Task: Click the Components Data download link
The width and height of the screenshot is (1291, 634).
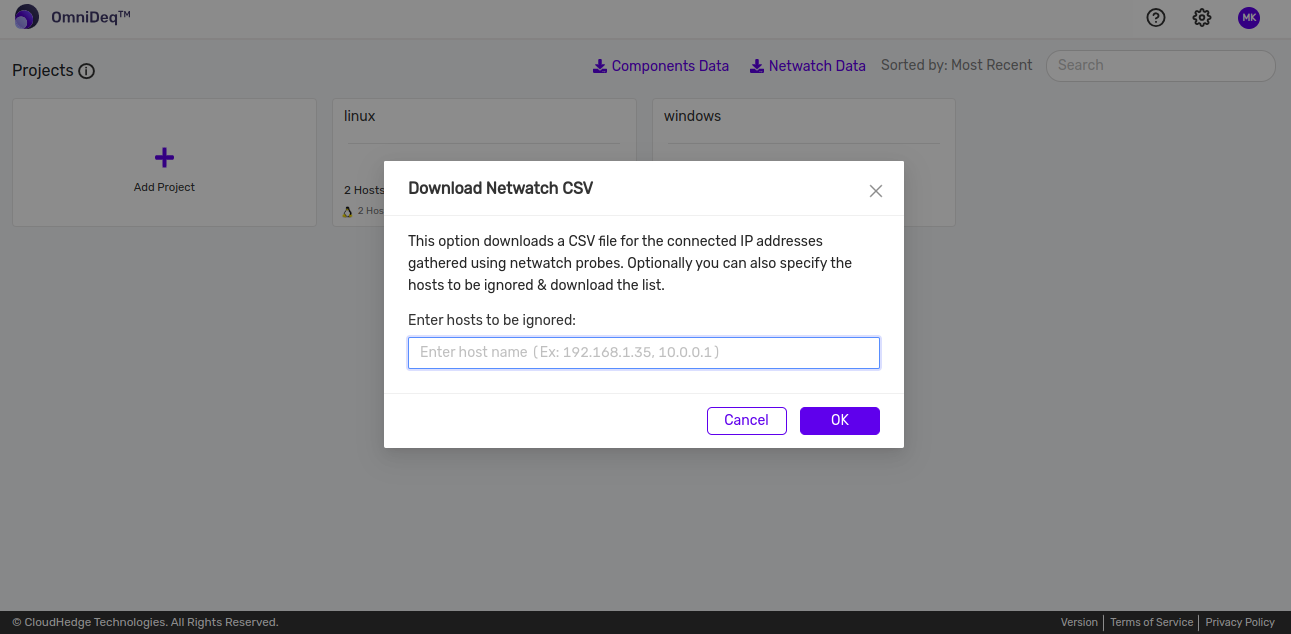Action: [x=661, y=66]
